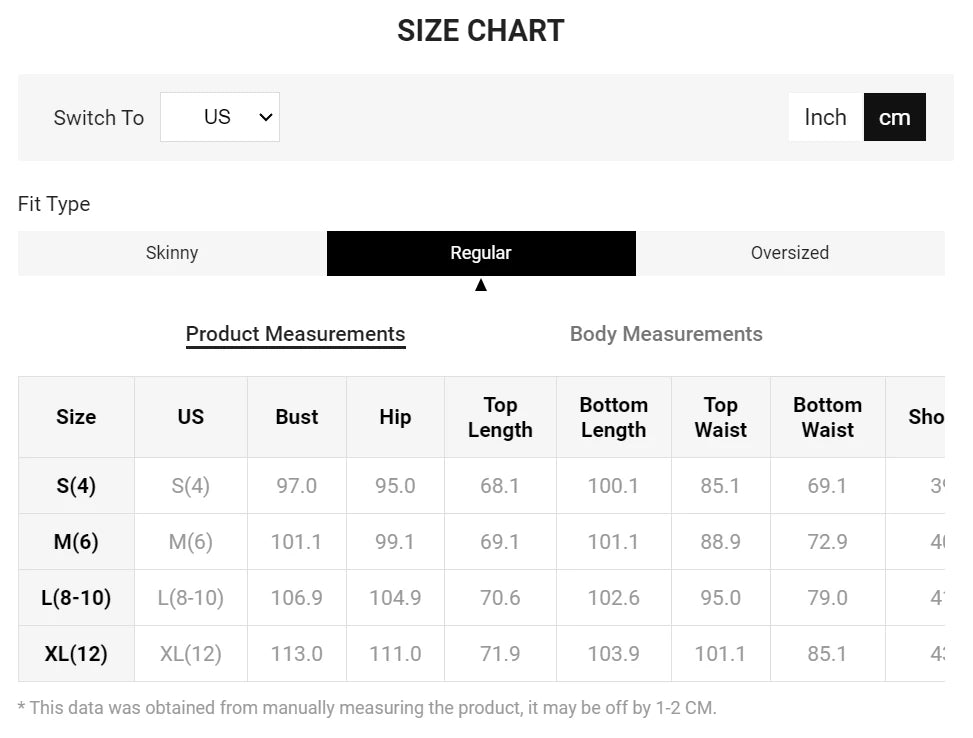973x738 pixels.
Task: Open the Product Measurements tab
Action: 296,334
